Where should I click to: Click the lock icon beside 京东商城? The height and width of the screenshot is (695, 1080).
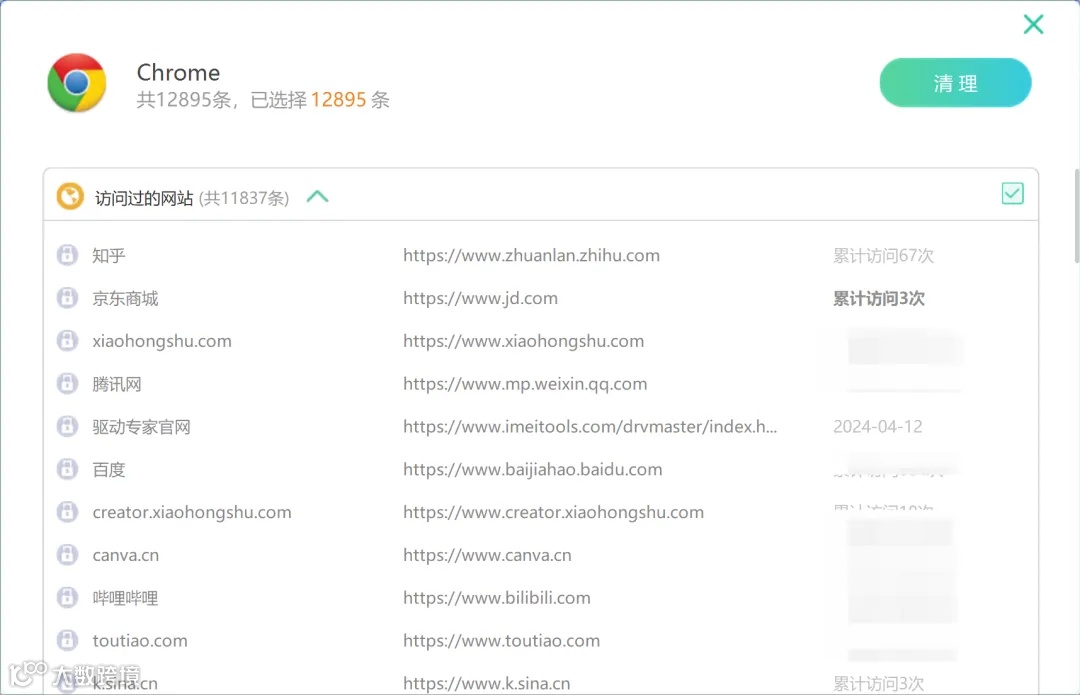pyautogui.click(x=67, y=298)
